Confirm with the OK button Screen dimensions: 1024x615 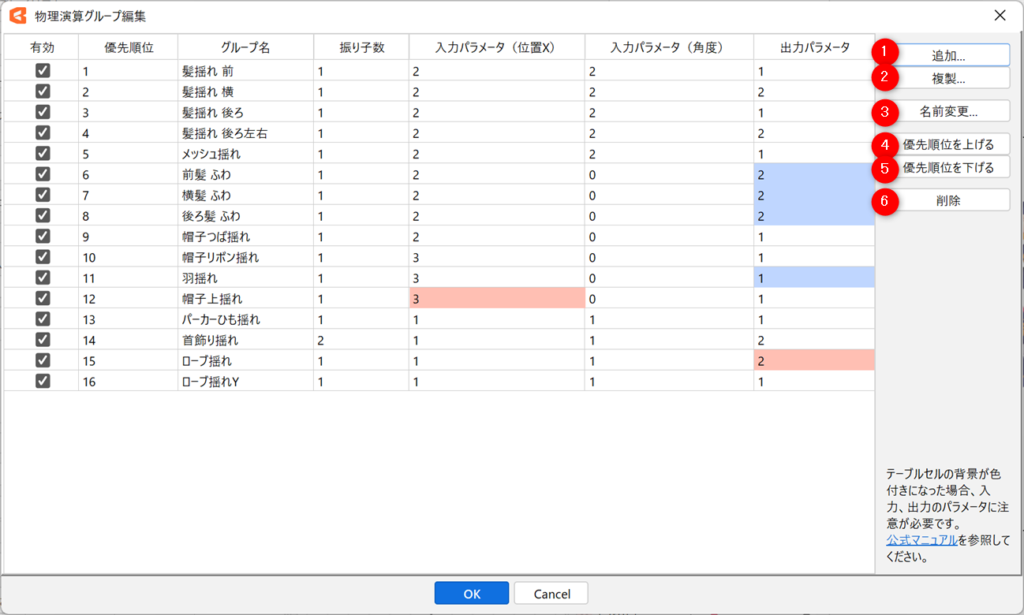coord(471,593)
